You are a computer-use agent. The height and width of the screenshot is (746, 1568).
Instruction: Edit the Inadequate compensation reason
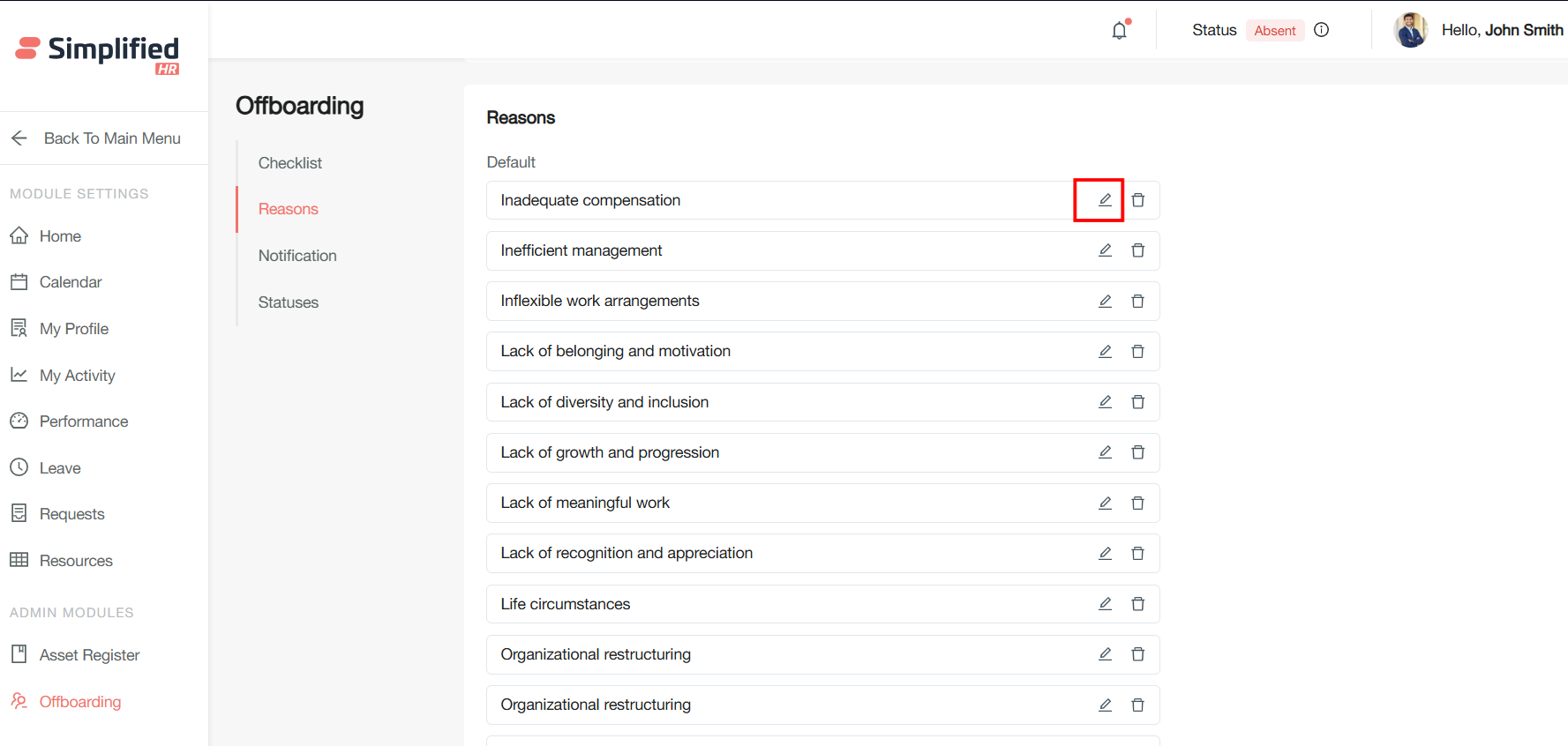(x=1104, y=200)
